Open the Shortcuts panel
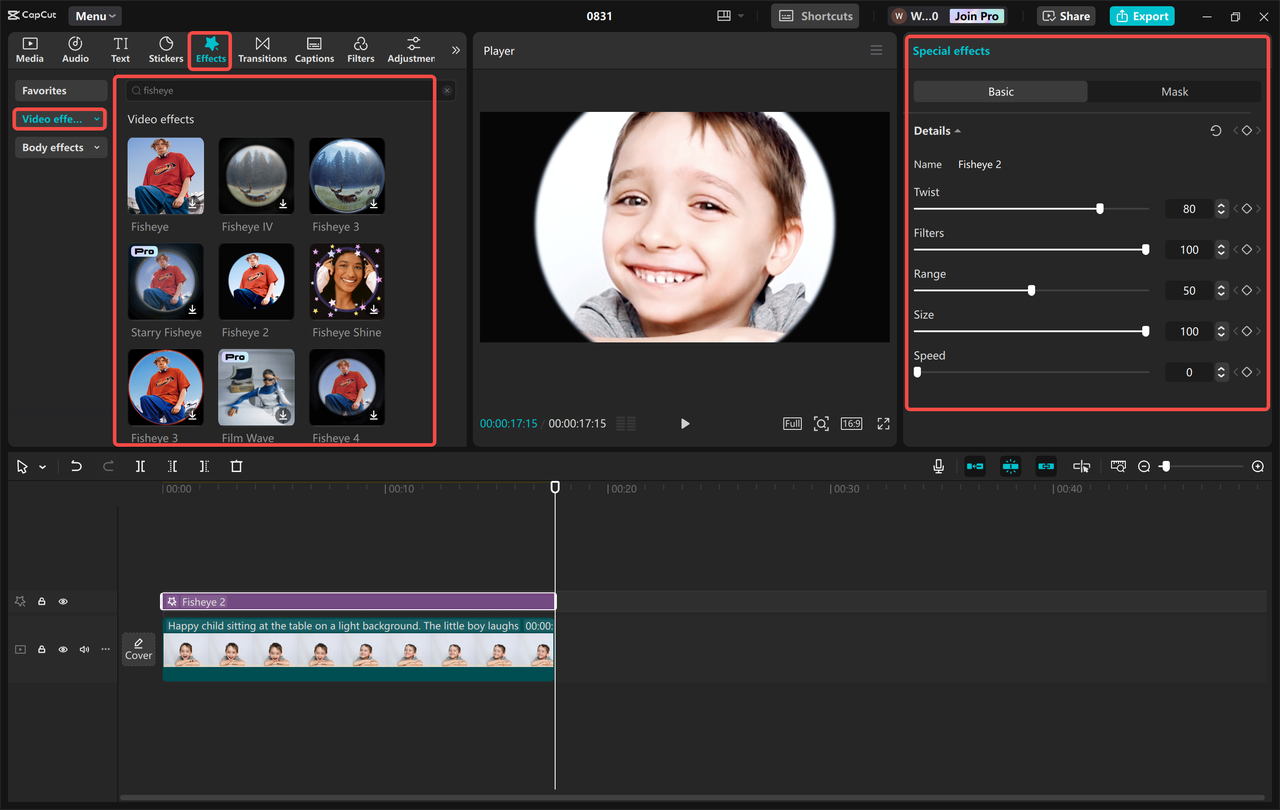Image resolution: width=1280 pixels, height=810 pixels. (815, 16)
